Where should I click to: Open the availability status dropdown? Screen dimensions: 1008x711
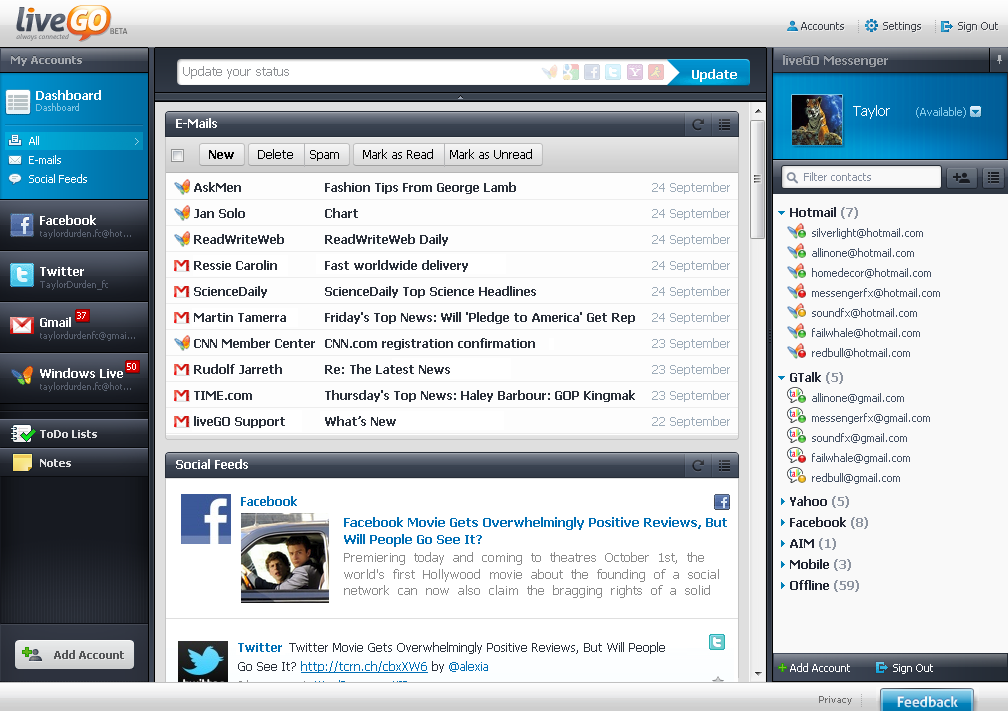point(975,112)
